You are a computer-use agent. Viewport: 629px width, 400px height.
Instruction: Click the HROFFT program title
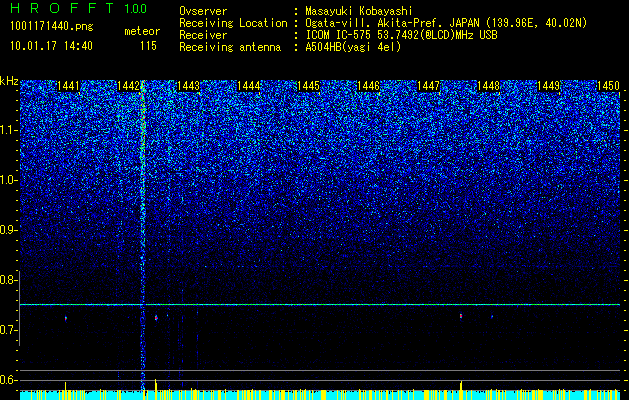[x=64, y=8]
